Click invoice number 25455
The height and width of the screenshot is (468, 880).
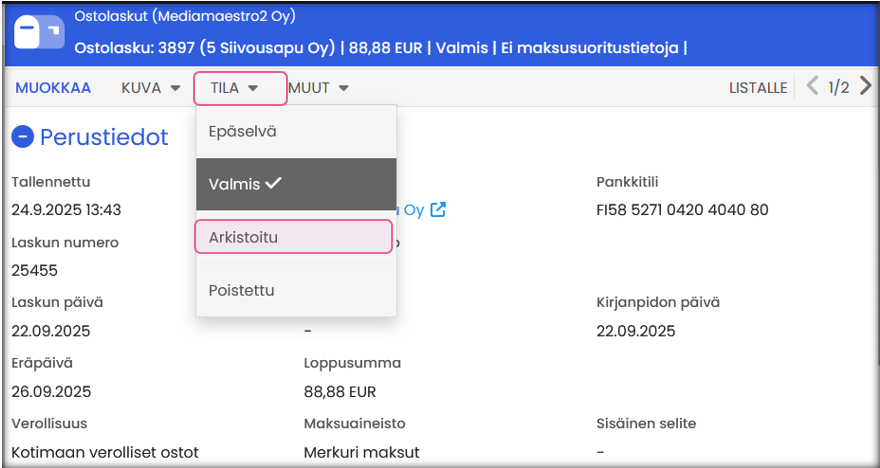coord(34,270)
